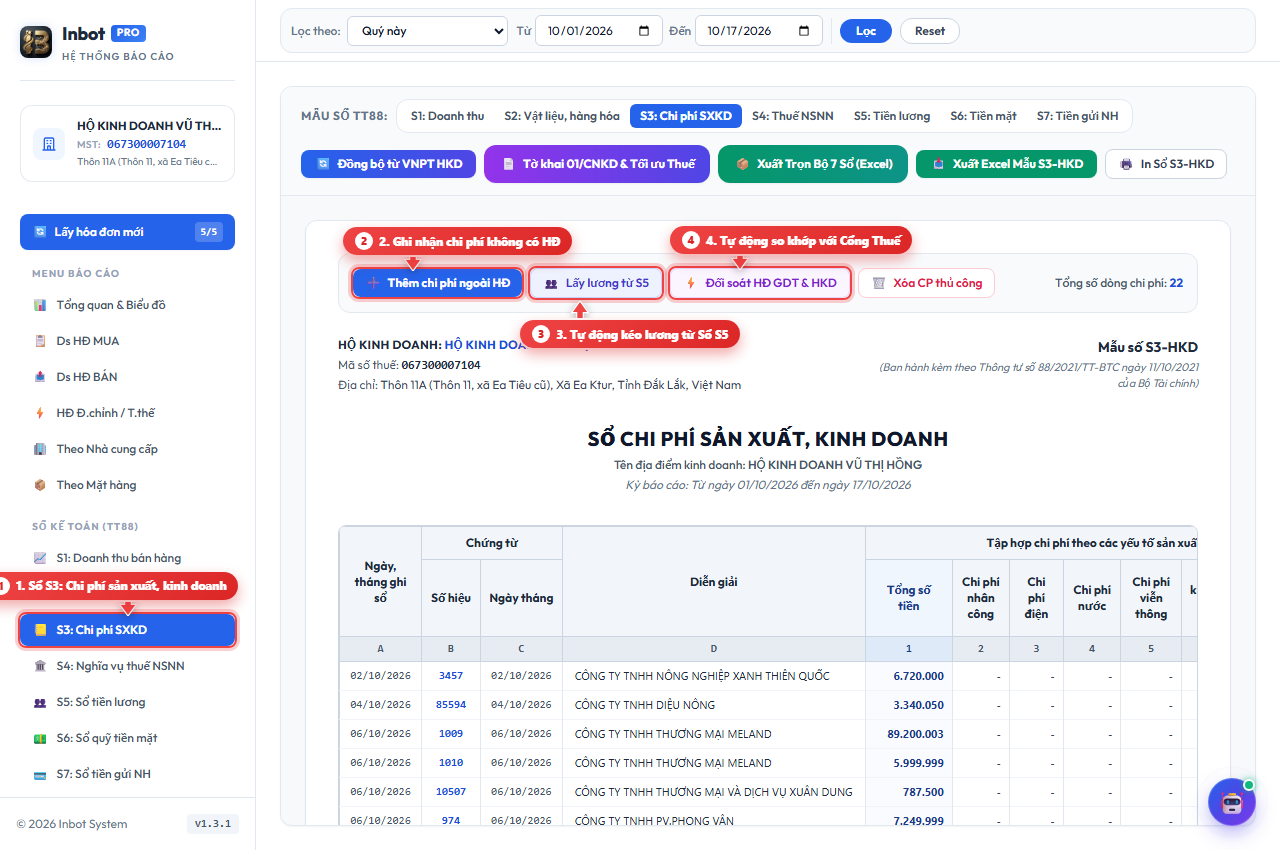1280x850 pixels.
Task: Click the people icon on Lấy lương từ S5
Action: [551, 283]
